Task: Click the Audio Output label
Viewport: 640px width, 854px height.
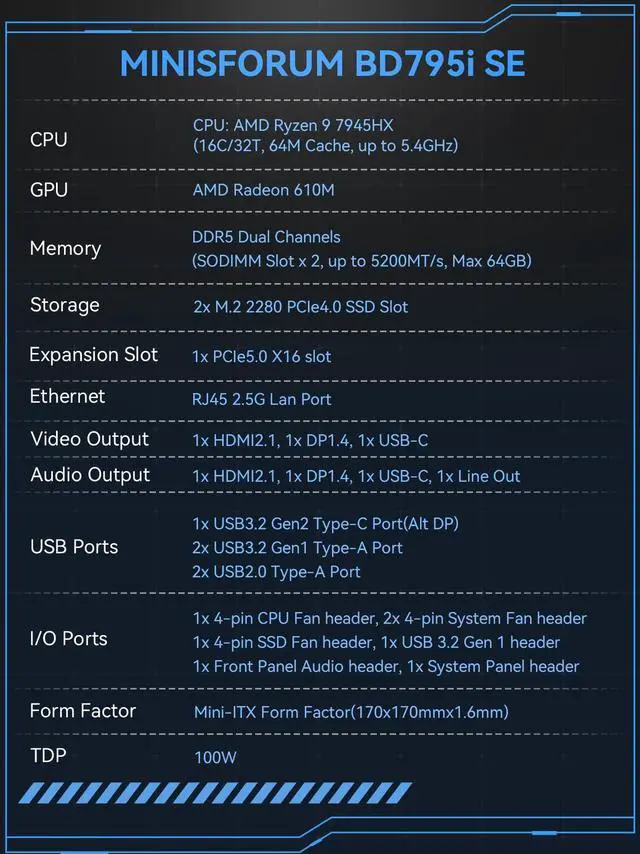Action: pyautogui.click(x=90, y=475)
